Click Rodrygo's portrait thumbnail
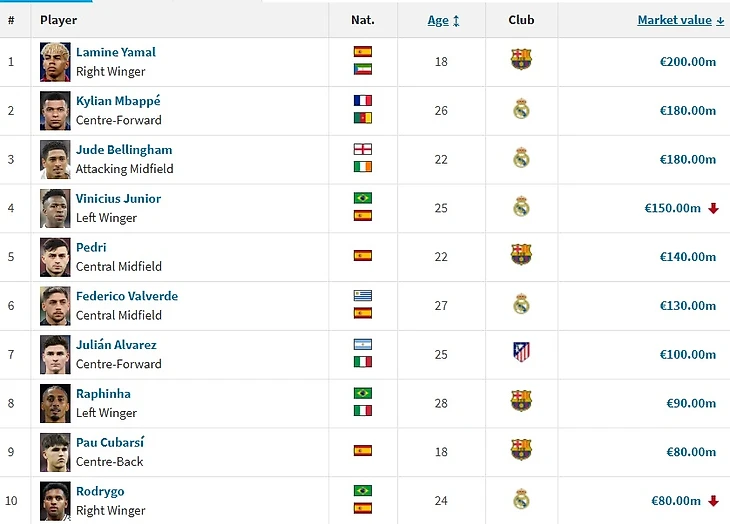This screenshot has height=524, width=730. click(55, 500)
